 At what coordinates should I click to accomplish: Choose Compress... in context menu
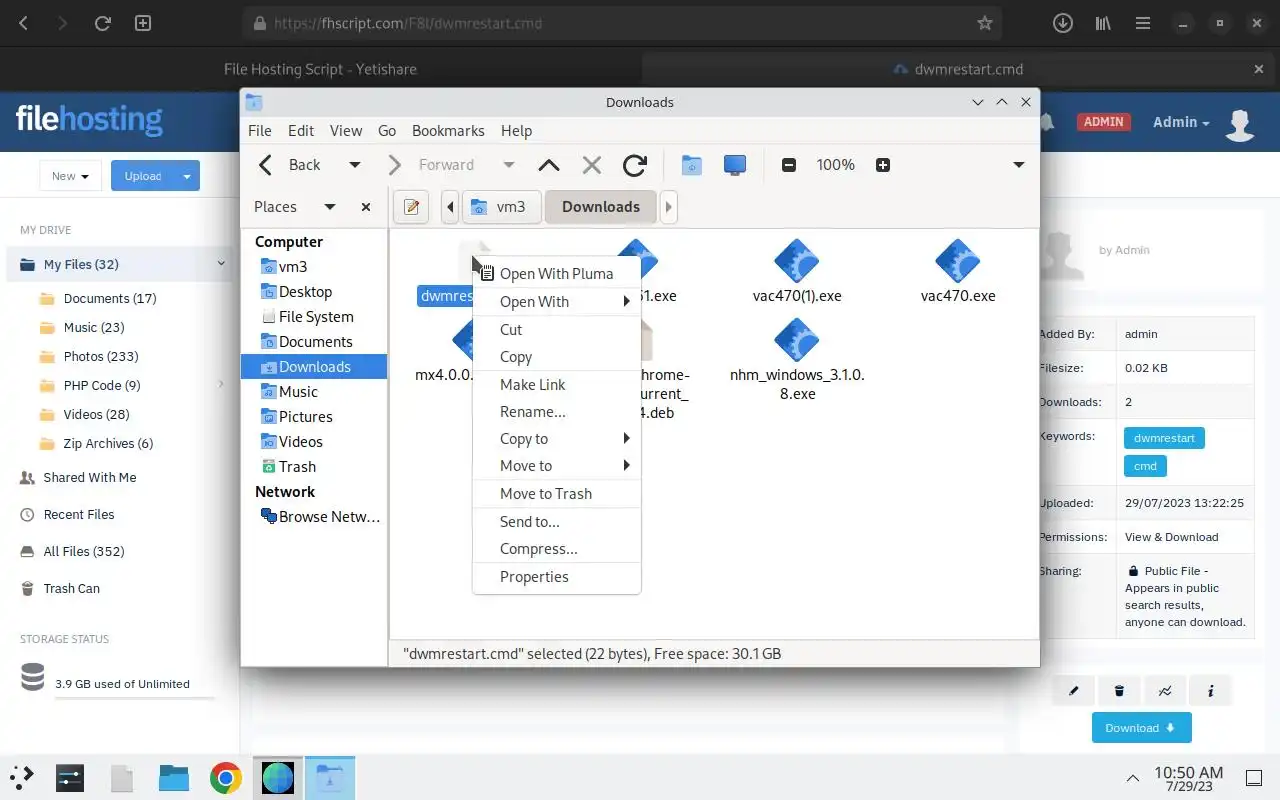(556, 549)
